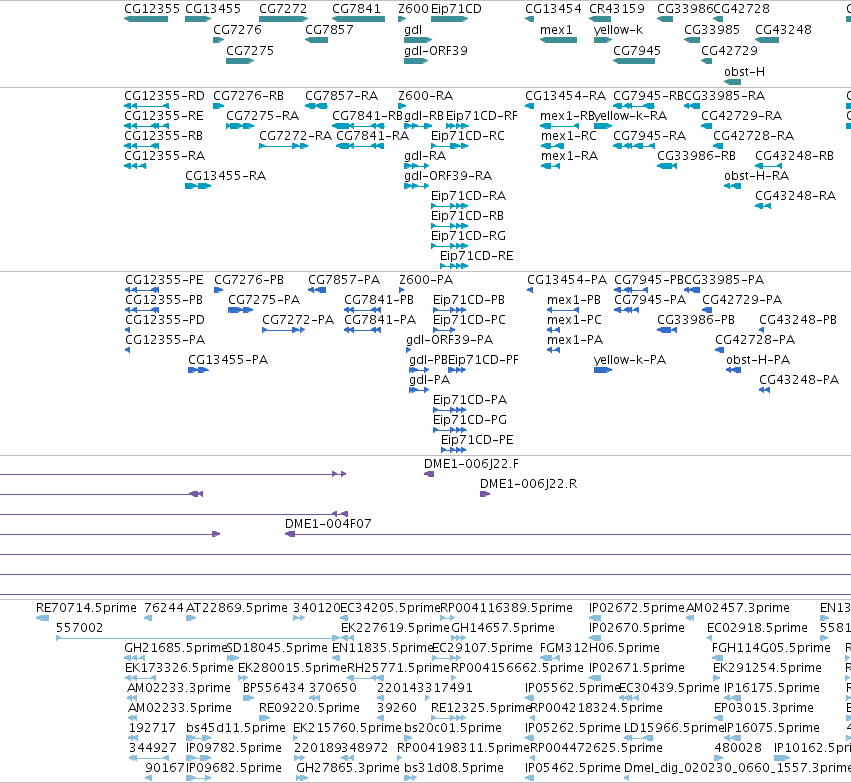The height and width of the screenshot is (783, 851).
Task: Click the EK173326.5prime EST label
Action: pyautogui.click(x=179, y=668)
